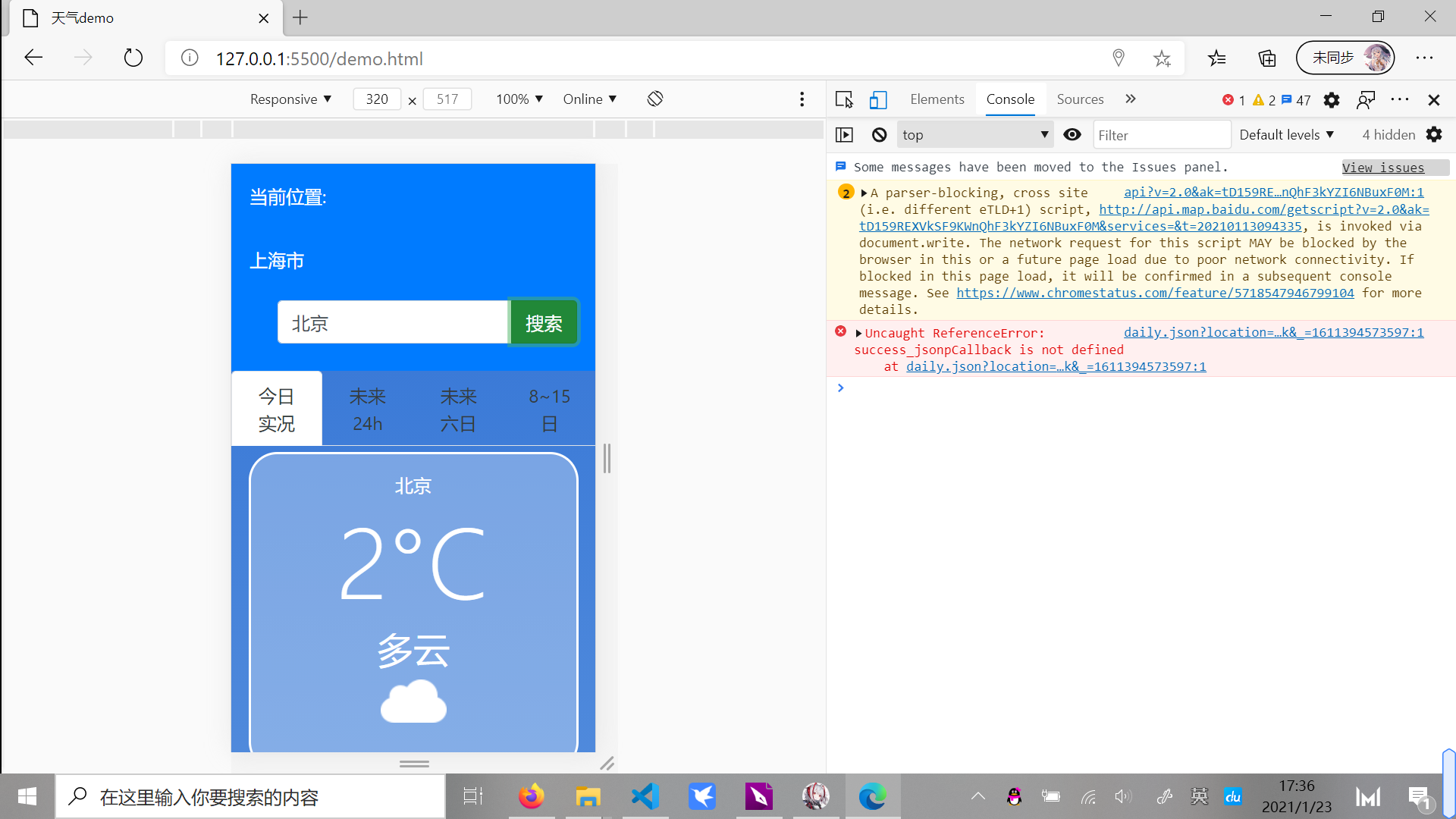The width and height of the screenshot is (1456, 819).
Task: Open device toolbar more options menu
Action: pos(802,99)
